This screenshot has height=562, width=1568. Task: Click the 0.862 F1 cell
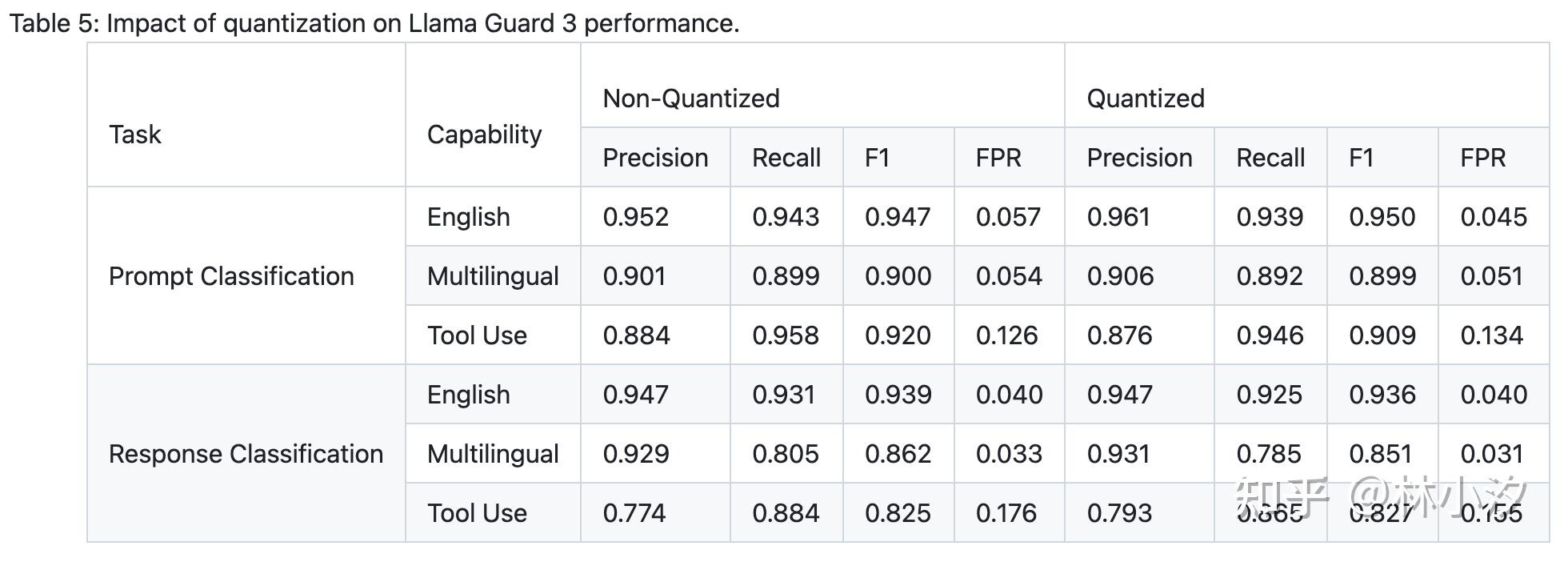coord(898,454)
